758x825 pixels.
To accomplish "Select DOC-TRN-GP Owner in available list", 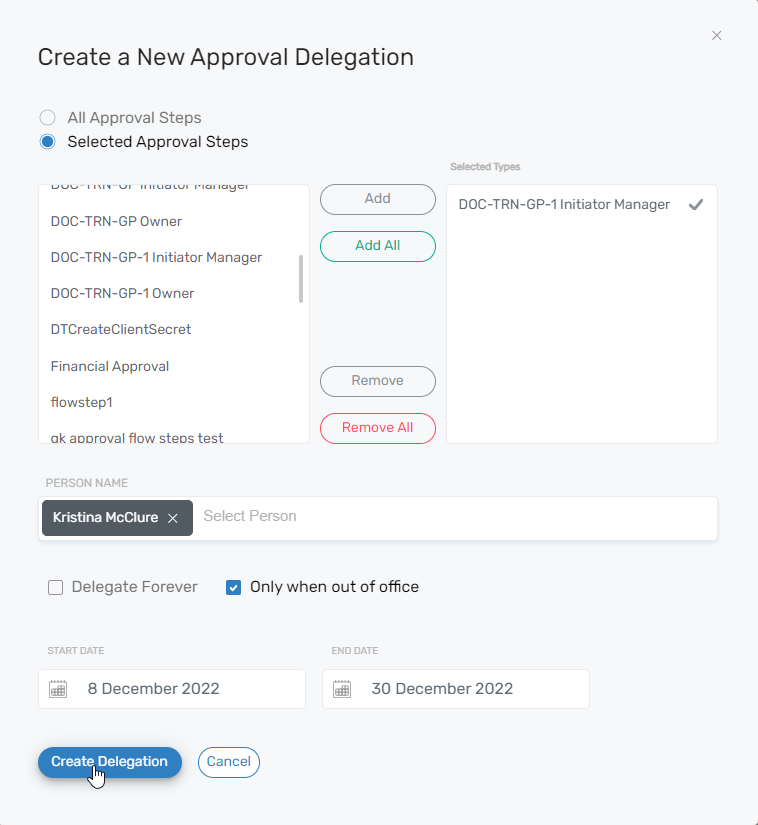I will (116, 221).
